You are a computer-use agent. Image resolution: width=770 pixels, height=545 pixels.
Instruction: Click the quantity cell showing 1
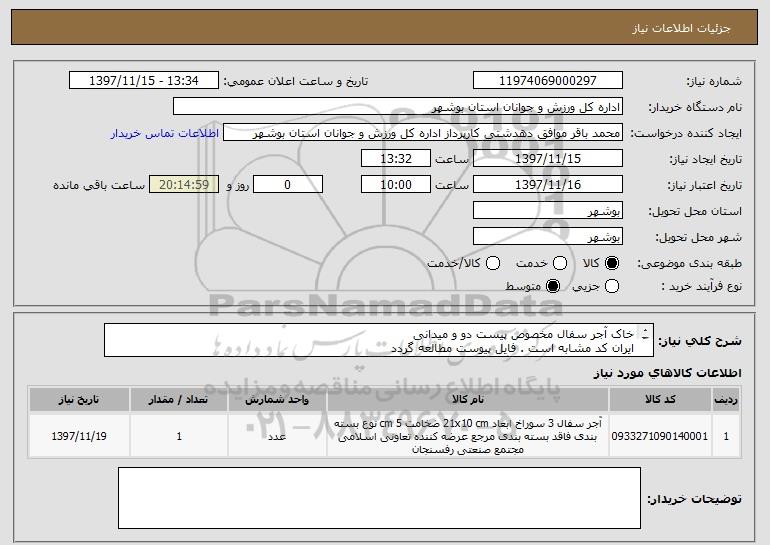point(179,436)
